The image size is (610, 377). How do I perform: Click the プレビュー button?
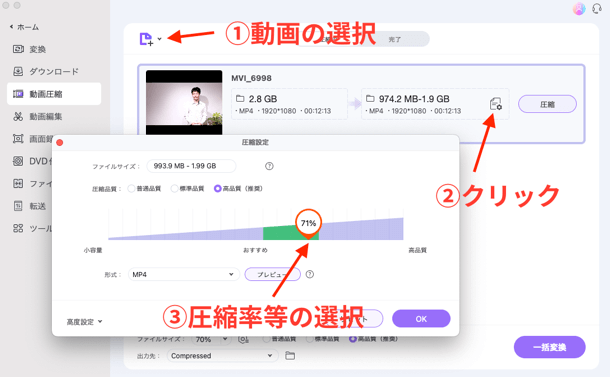pos(272,274)
